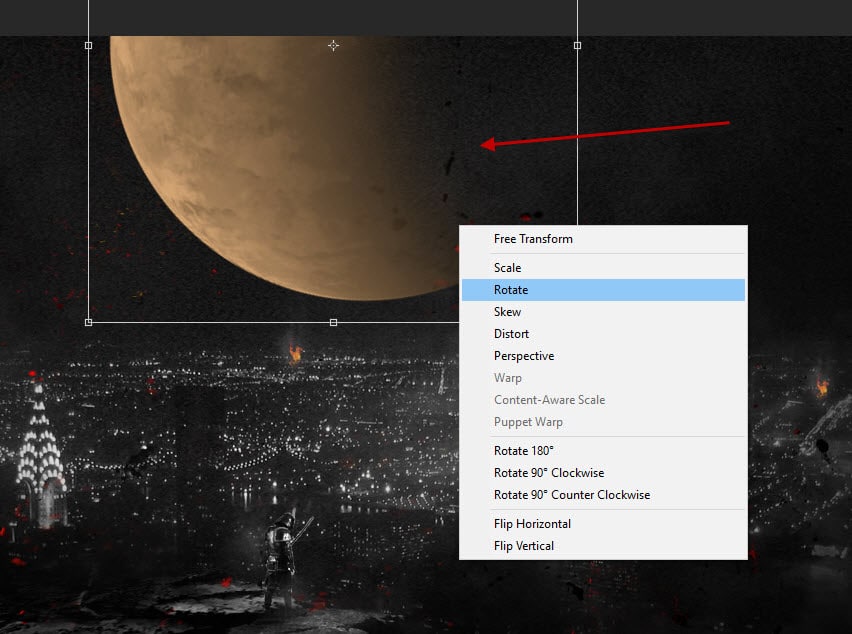Click the transform reference point crosshair
852x634 pixels.
pyautogui.click(x=333, y=45)
